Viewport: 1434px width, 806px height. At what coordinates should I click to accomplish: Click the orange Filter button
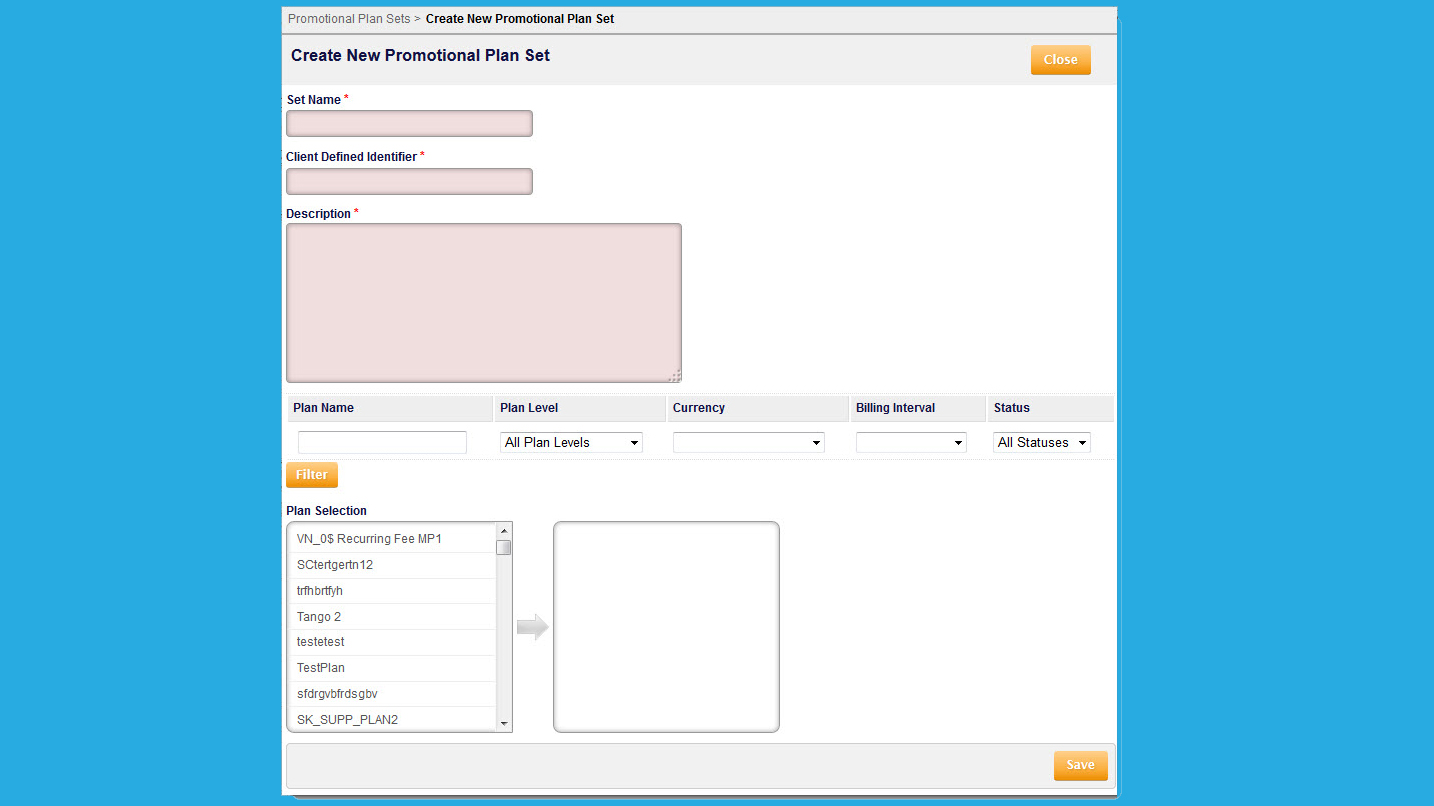(x=312, y=475)
